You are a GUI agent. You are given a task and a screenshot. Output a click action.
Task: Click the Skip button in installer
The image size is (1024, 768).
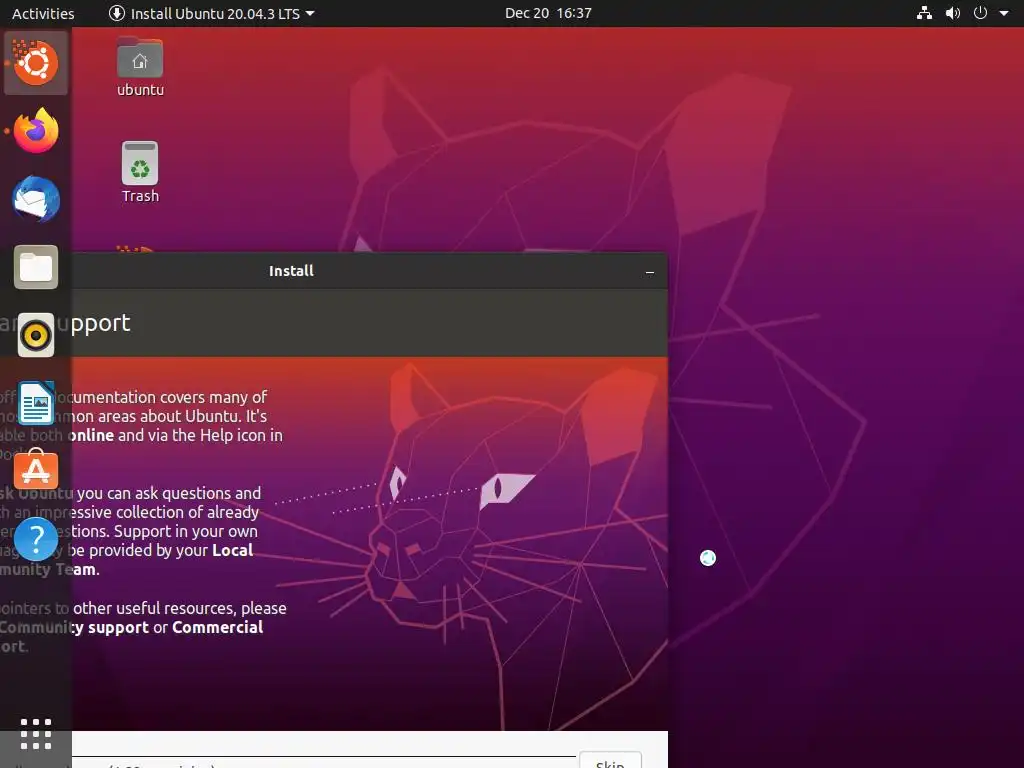point(610,760)
